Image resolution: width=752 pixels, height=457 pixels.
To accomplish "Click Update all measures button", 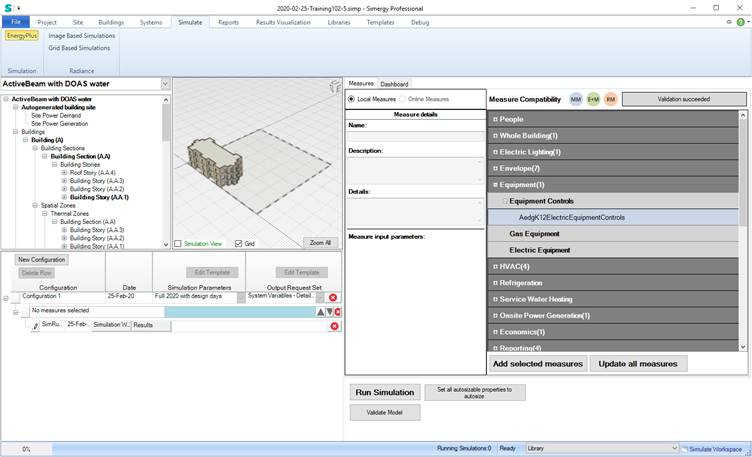I will [x=638, y=364].
